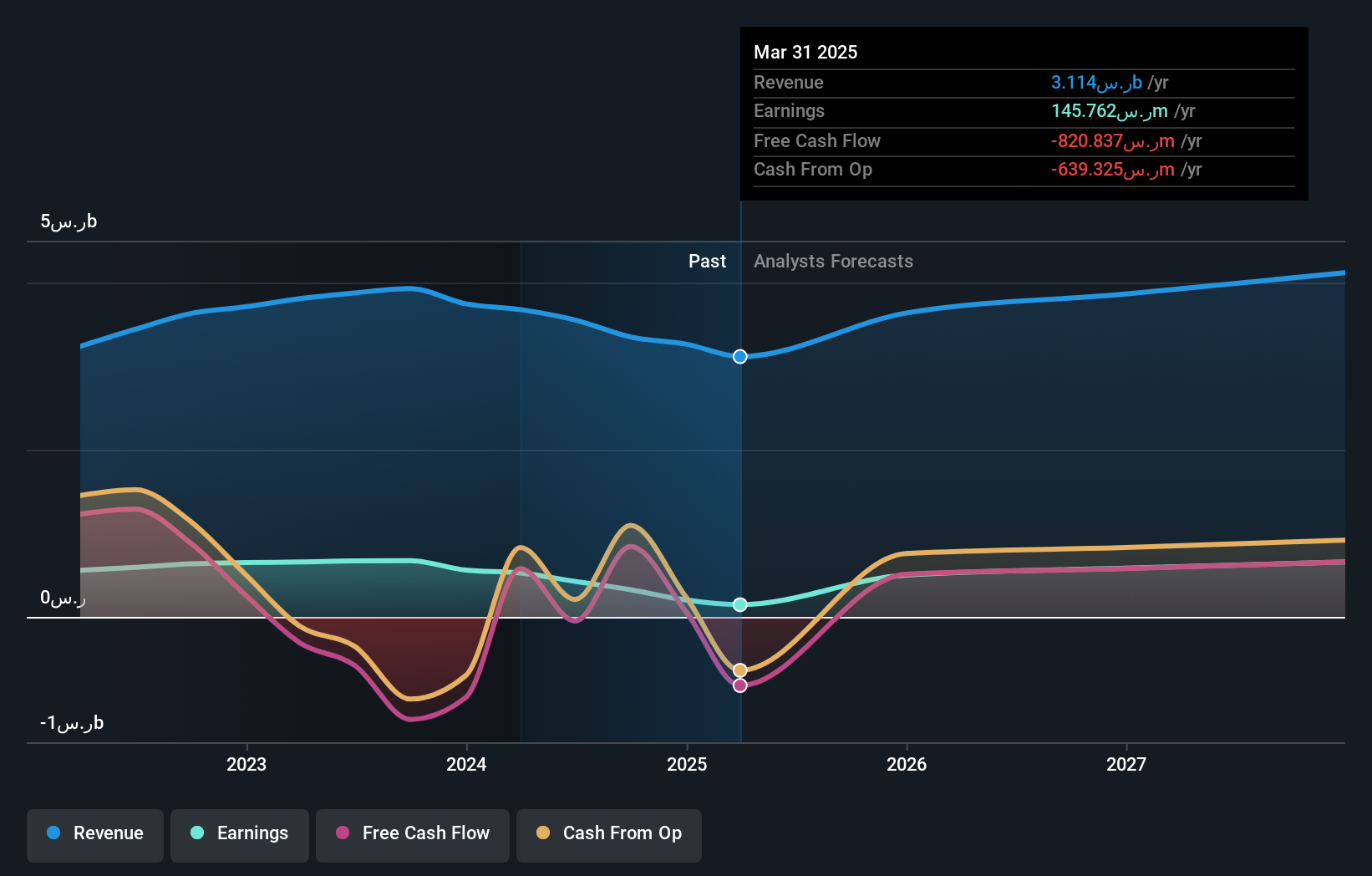The height and width of the screenshot is (876, 1372).
Task: Click the 2023 x-axis label
Action: pos(246,764)
